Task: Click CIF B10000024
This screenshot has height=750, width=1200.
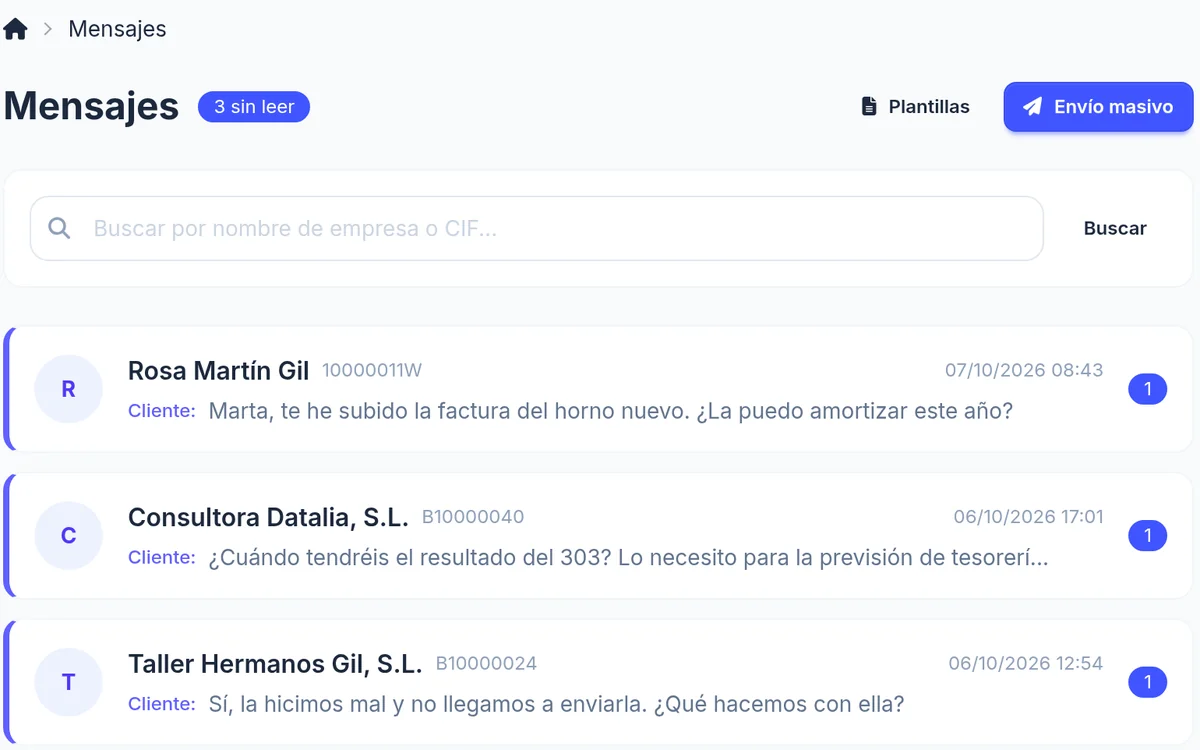Action: click(486, 664)
